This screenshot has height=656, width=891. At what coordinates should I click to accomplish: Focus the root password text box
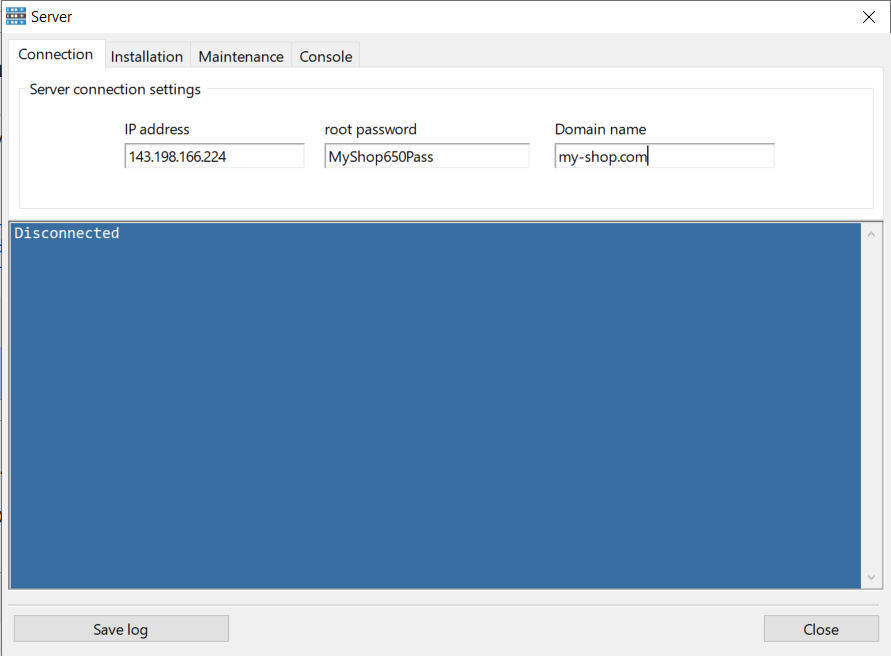pos(427,156)
